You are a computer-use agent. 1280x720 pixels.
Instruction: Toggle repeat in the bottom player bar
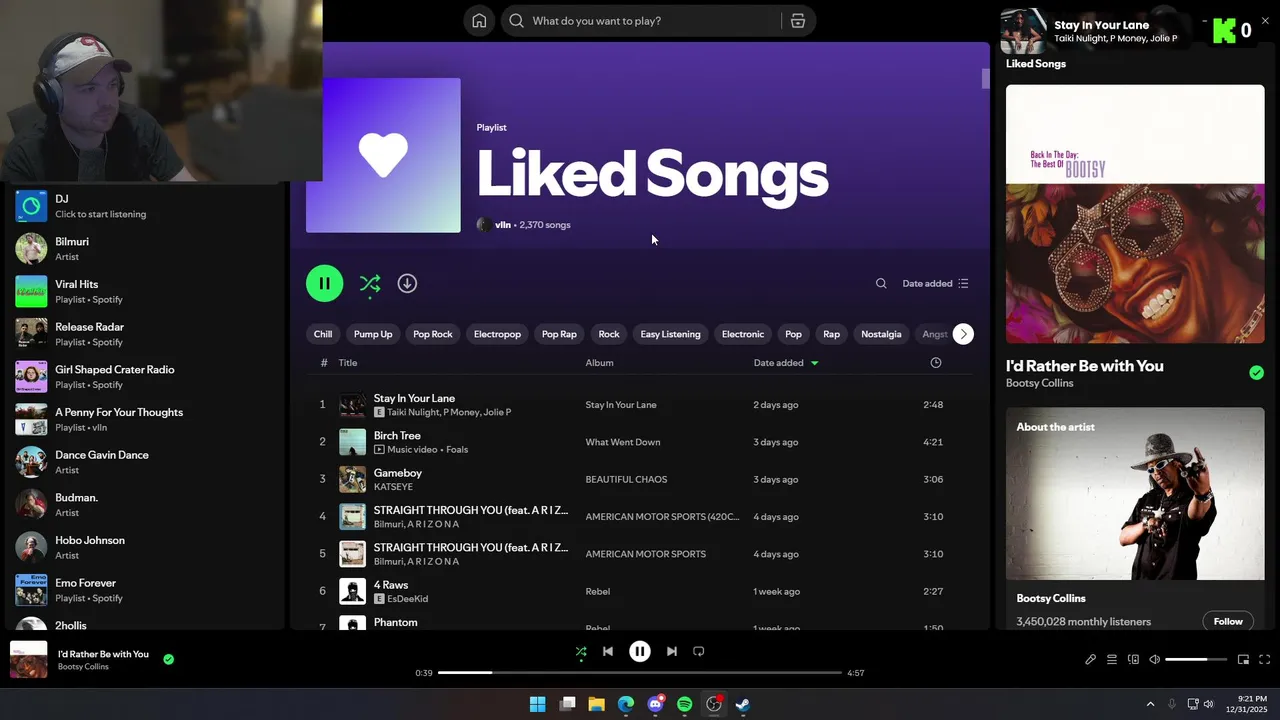click(699, 651)
